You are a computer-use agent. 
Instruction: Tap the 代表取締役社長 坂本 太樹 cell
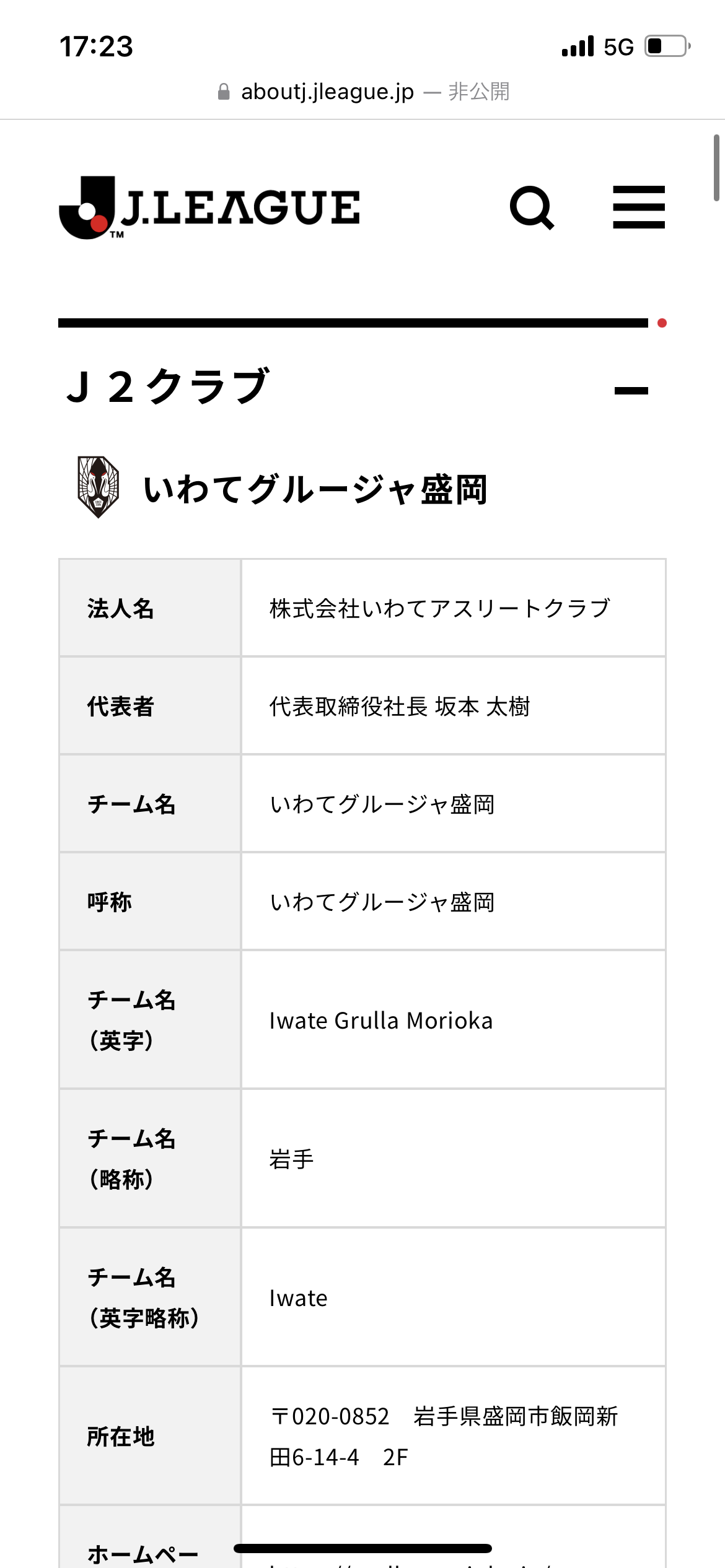pyautogui.click(x=454, y=706)
